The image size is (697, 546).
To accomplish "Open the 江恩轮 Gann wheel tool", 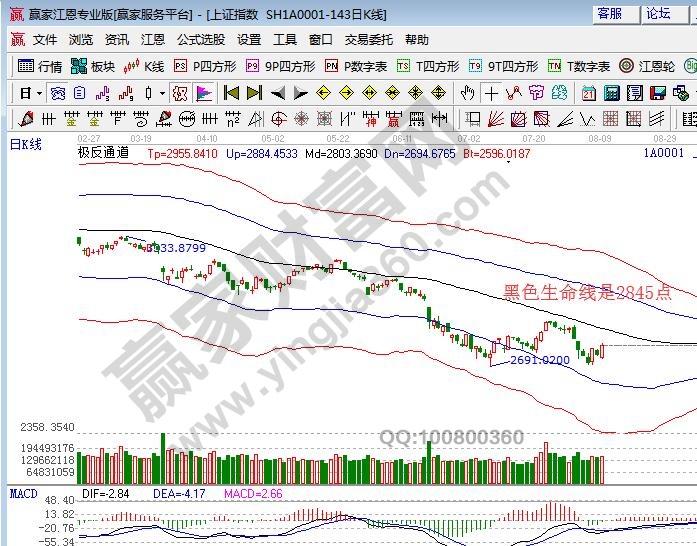I will pos(656,66).
